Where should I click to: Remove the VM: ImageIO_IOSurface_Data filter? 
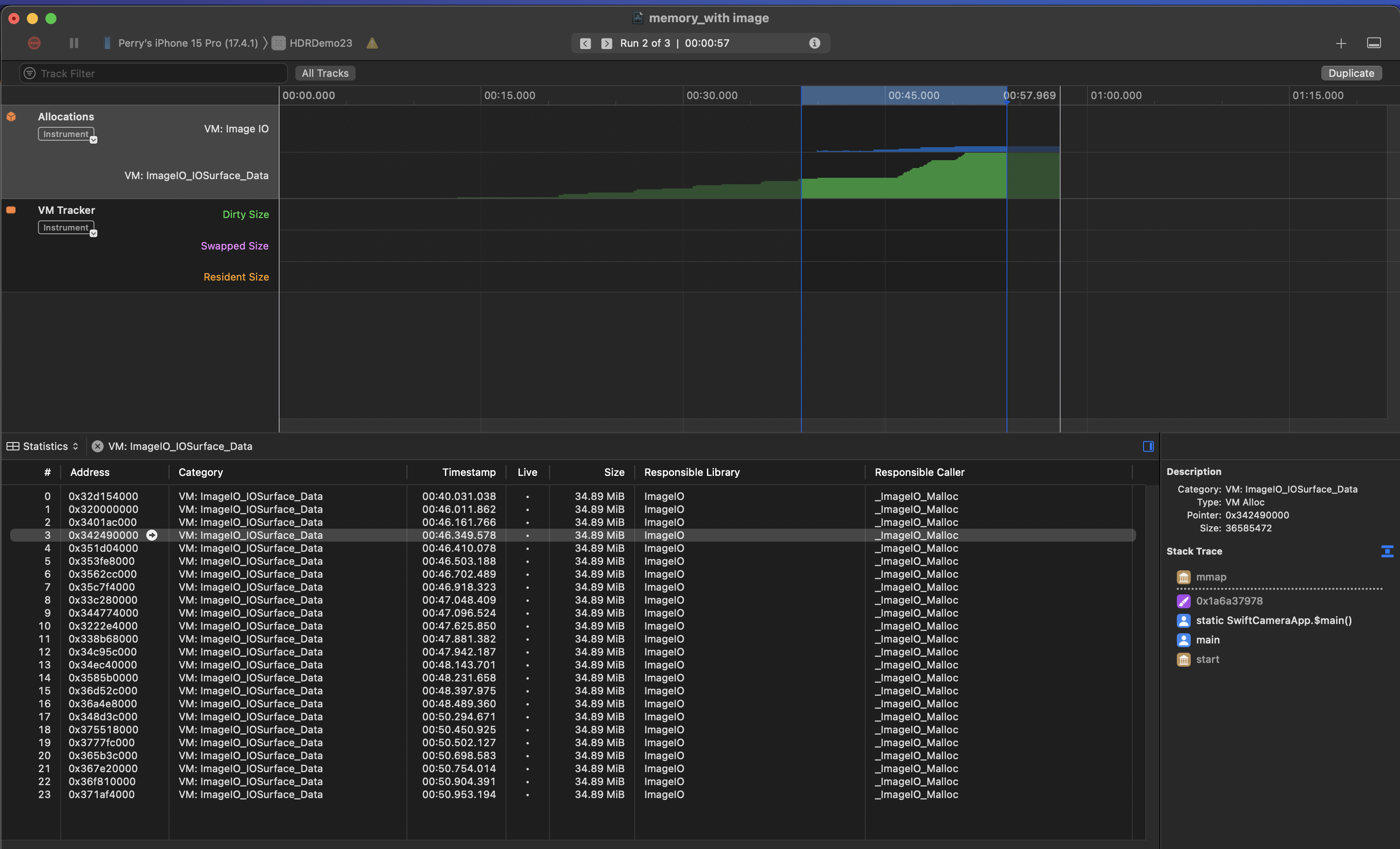coord(98,446)
